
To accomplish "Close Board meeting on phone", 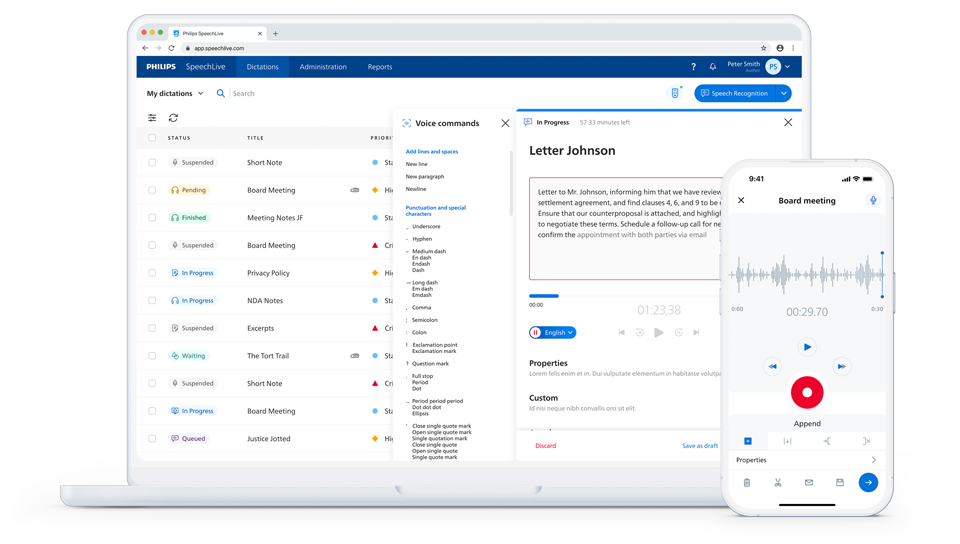I will coord(741,200).
